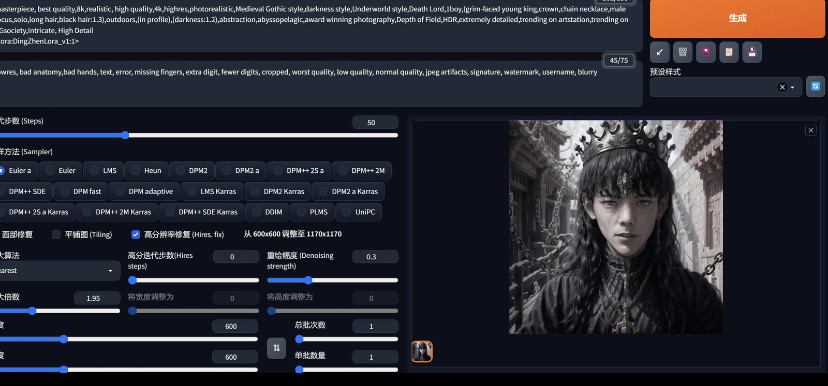Viewport: 828px width, 386px height.
Task: Click the upscale factor 1.95 field
Action: tap(97, 298)
